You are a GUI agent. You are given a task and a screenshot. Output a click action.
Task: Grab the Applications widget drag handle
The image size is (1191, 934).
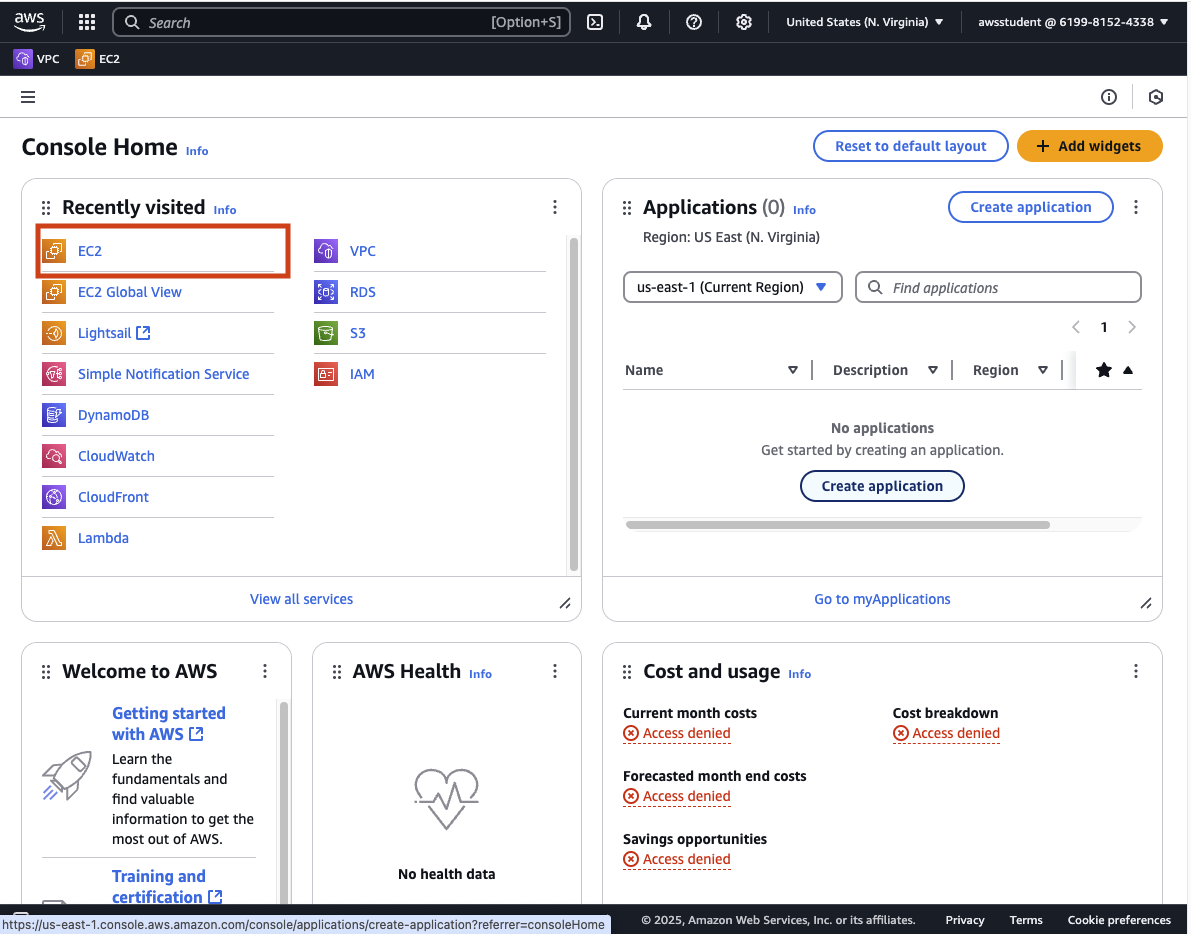(627, 207)
